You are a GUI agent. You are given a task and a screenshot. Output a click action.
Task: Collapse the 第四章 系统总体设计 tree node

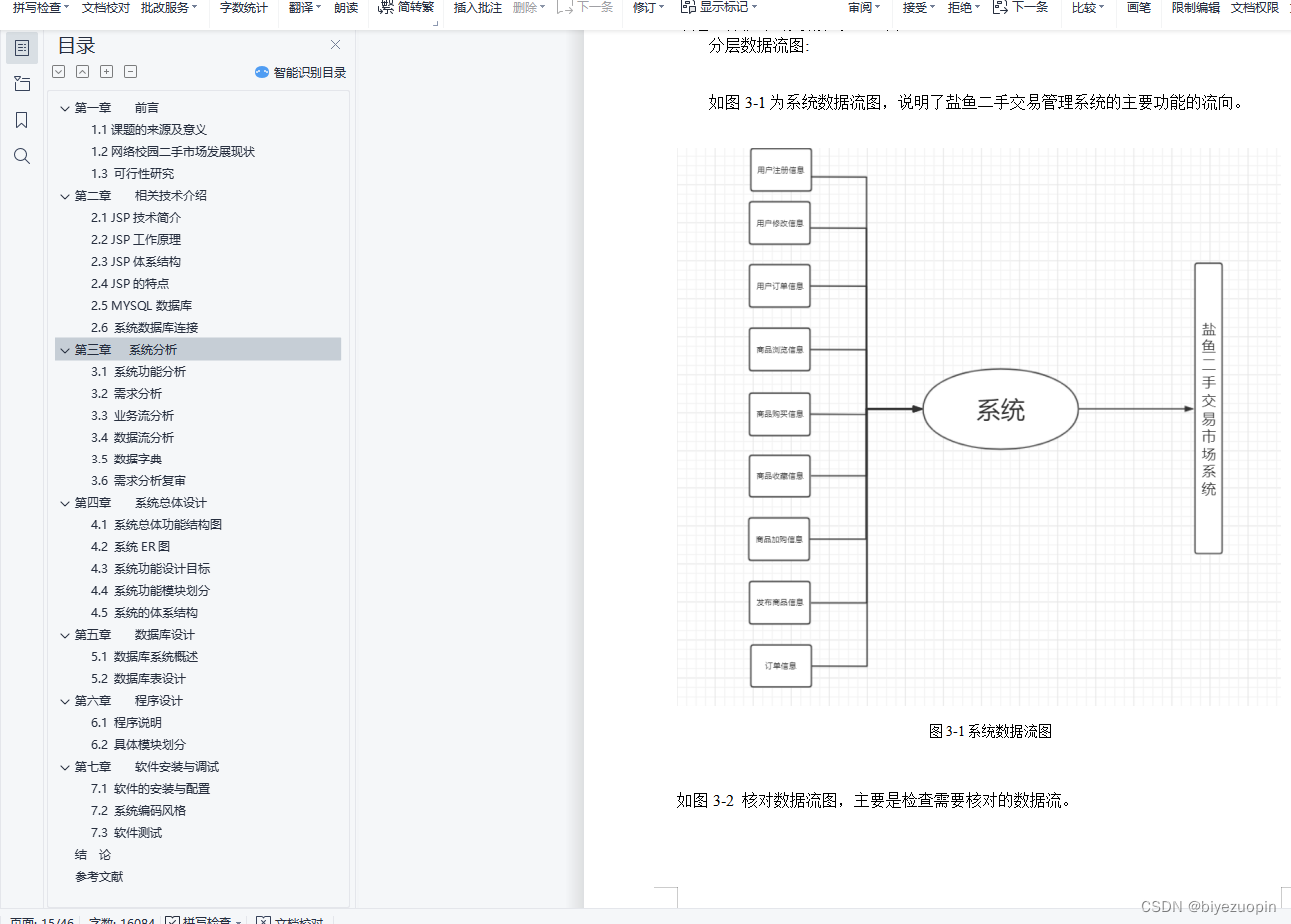pyautogui.click(x=65, y=503)
